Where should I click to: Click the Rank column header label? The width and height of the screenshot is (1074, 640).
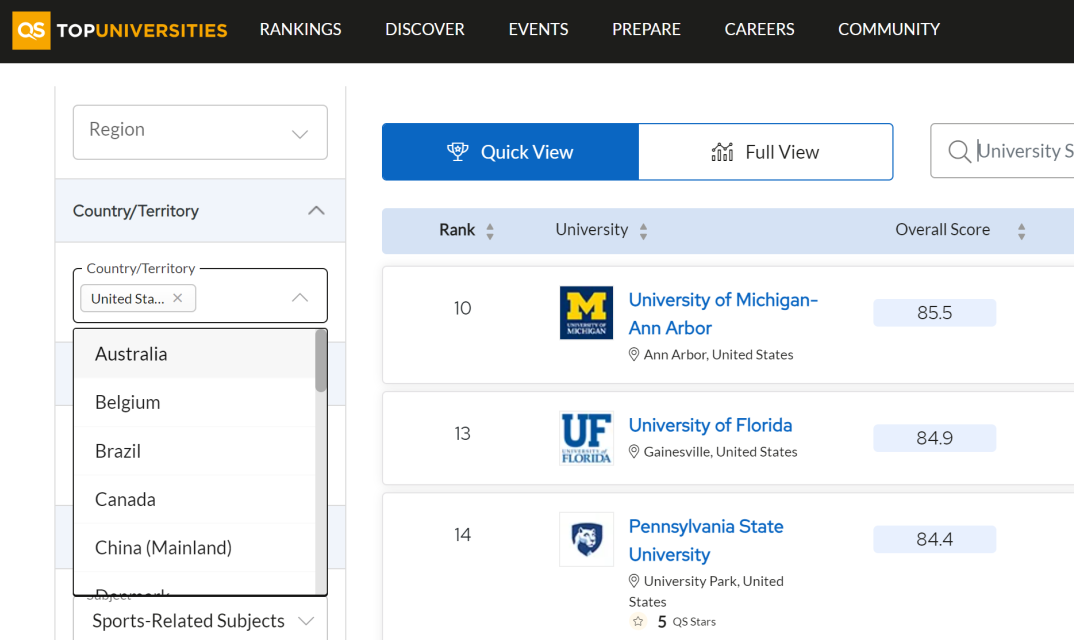(x=457, y=230)
